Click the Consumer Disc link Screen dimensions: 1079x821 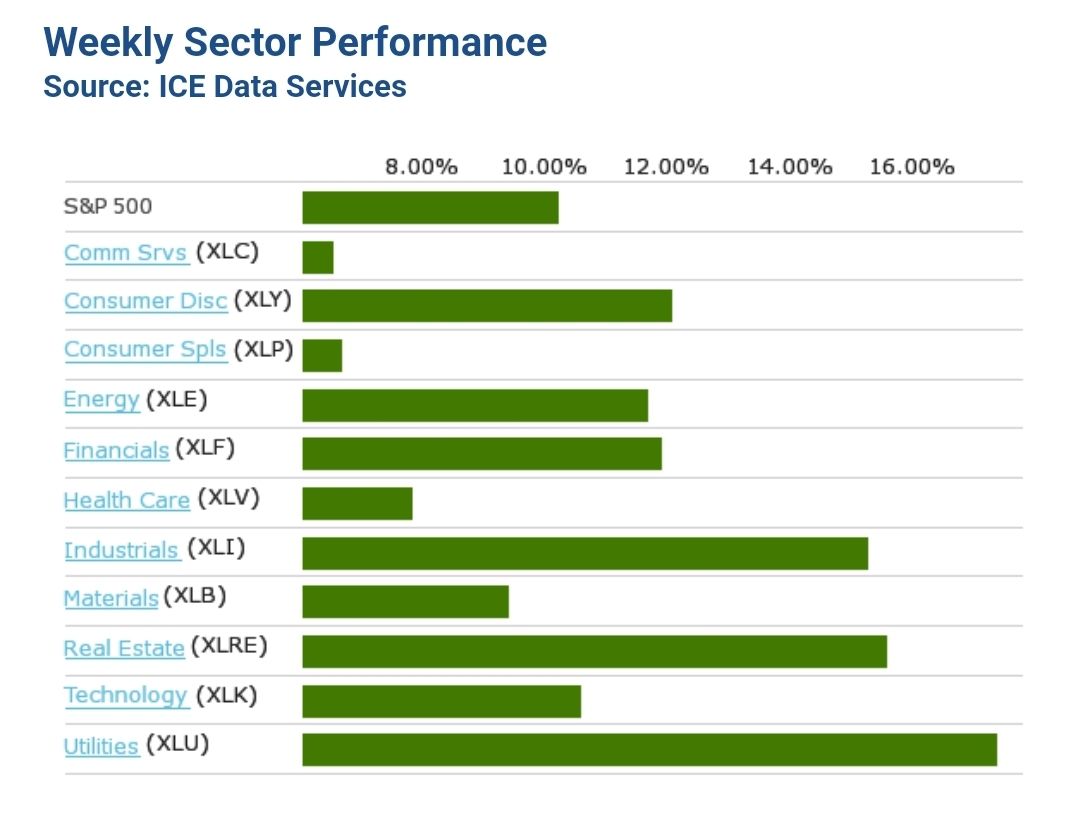click(145, 301)
